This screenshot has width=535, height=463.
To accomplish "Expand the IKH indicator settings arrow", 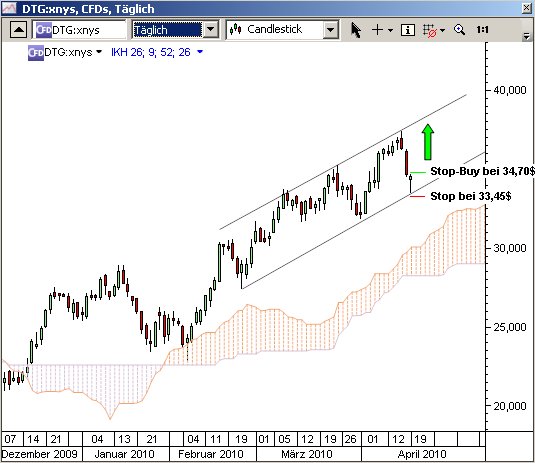I will coord(200,52).
